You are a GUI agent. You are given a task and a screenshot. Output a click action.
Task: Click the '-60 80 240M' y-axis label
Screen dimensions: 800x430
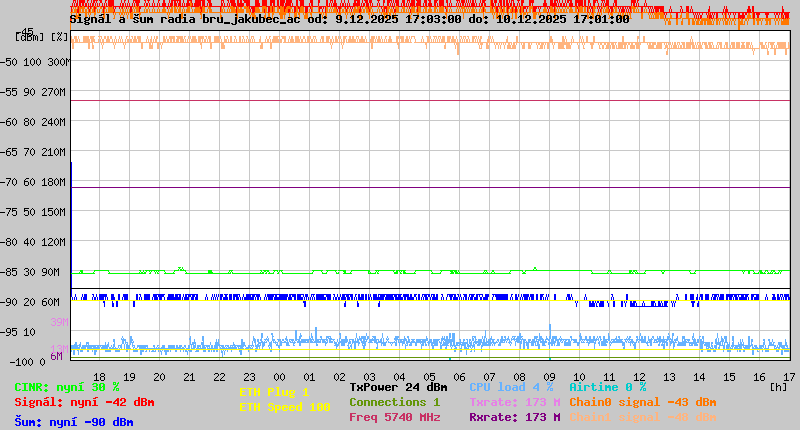pos(33,122)
